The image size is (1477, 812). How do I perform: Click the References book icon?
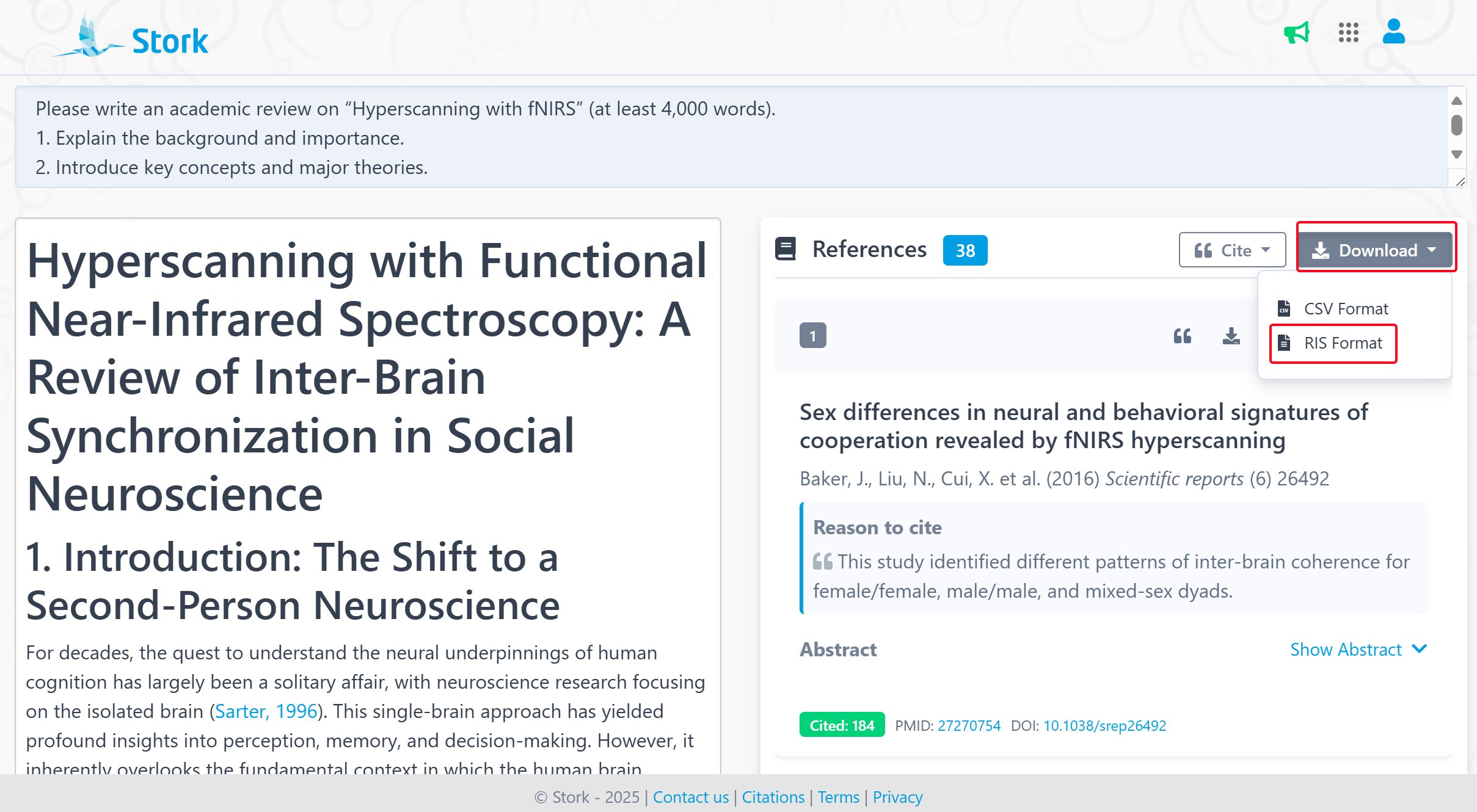point(786,249)
